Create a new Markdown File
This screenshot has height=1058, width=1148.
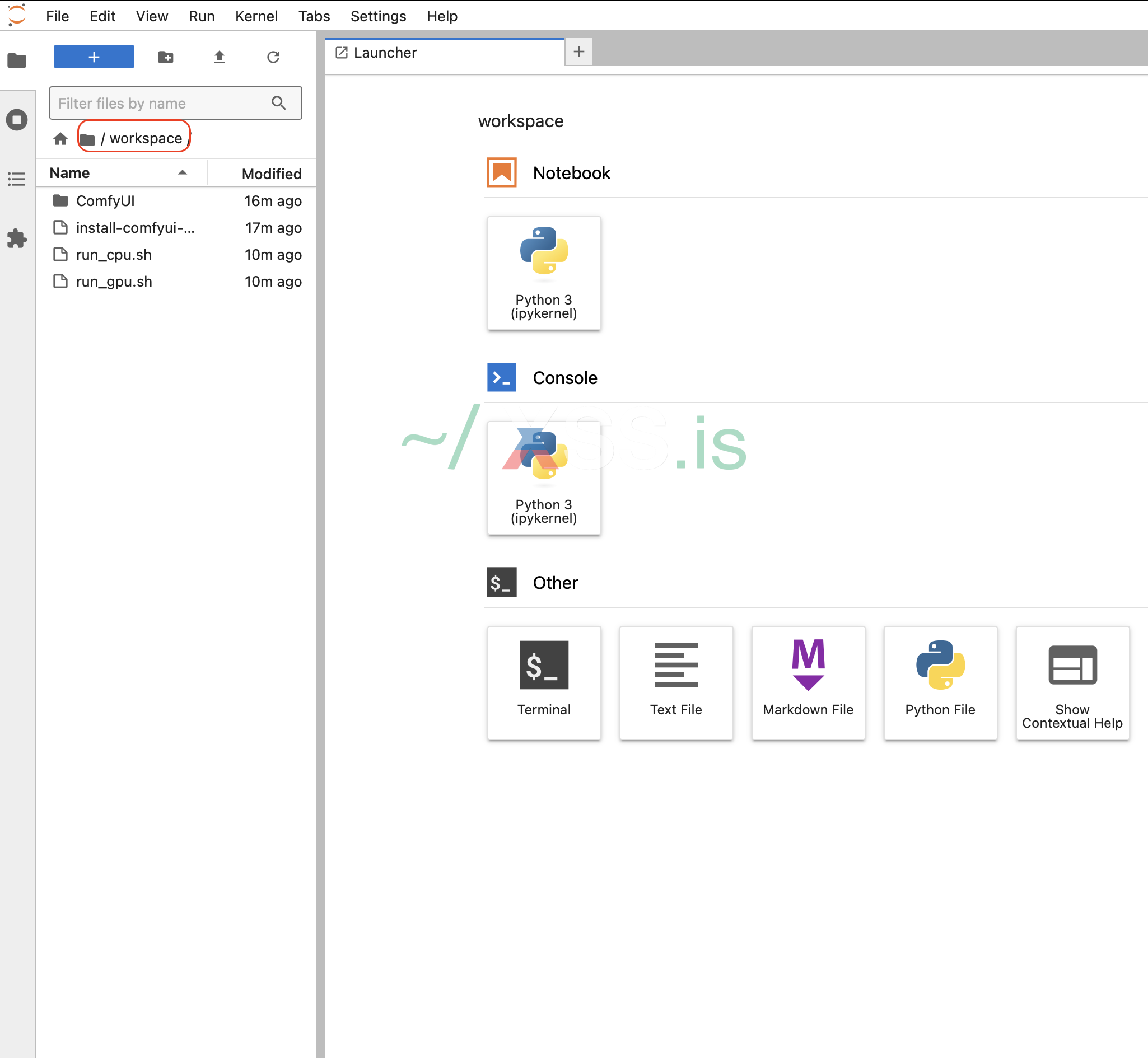[808, 682]
